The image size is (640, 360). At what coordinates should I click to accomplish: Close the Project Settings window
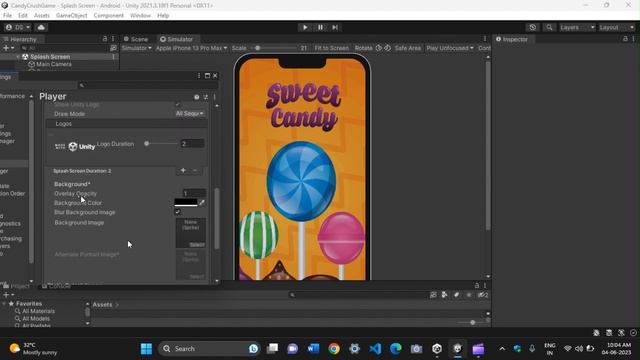215,76
